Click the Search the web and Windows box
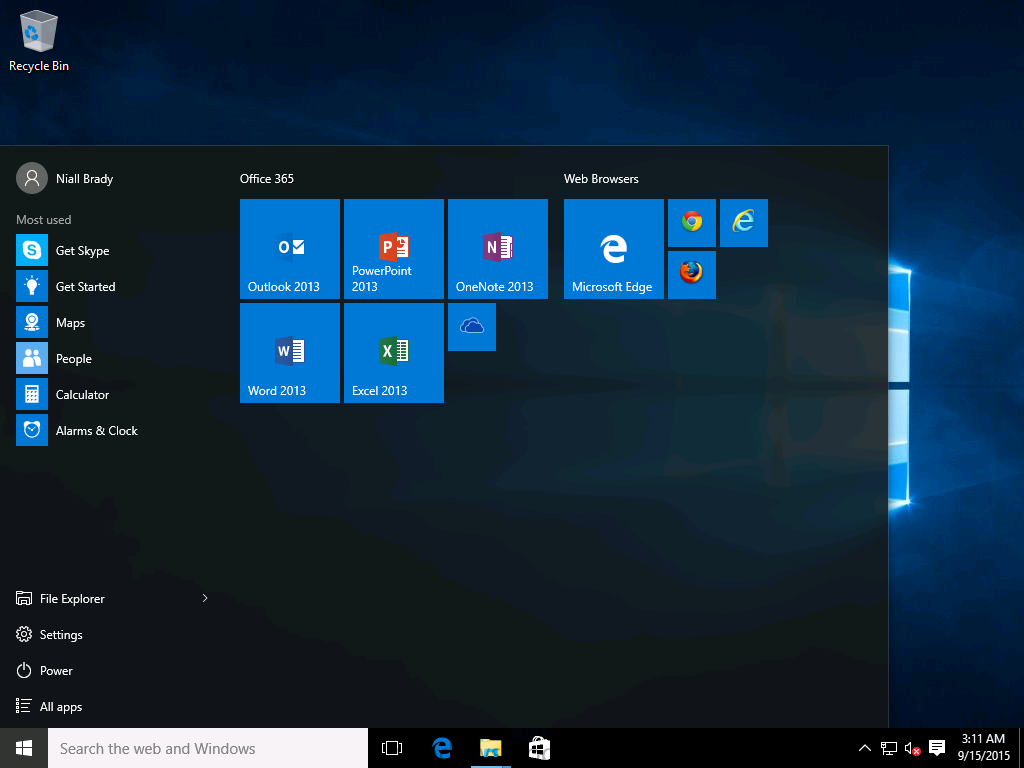This screenshot has width=1024, height=768. [x=208, y=748]
